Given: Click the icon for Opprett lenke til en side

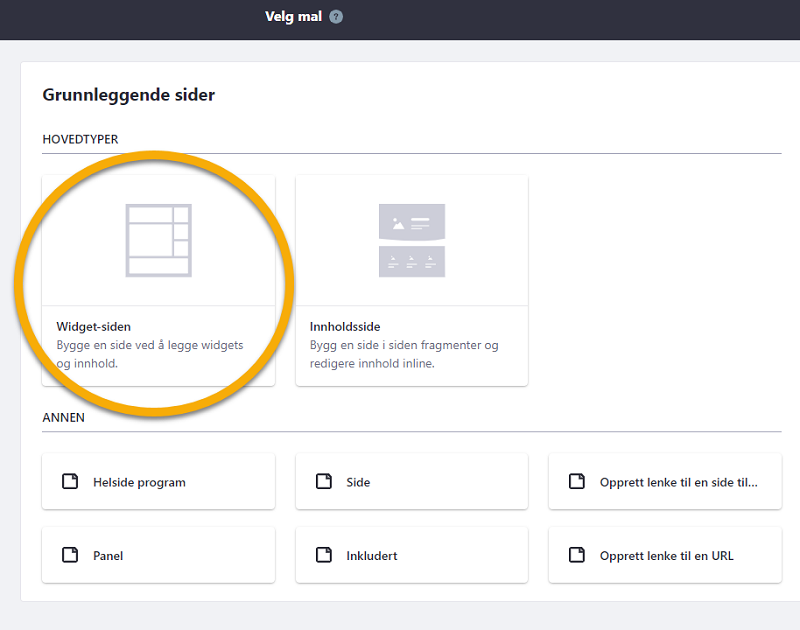Looking at the screenshot, I should pos(577,482).
